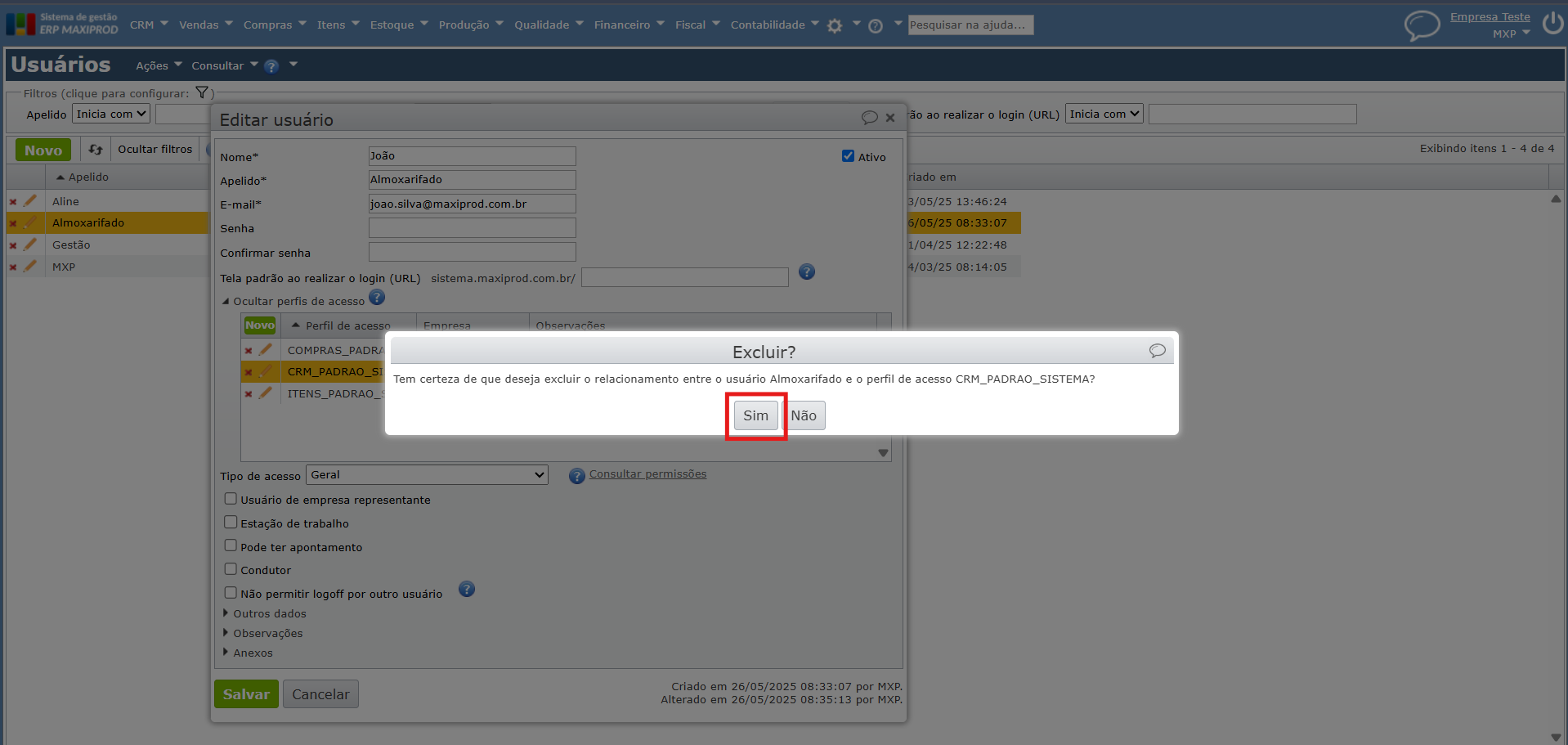1568x745 pixels.
Task: Open the Tipo de acesso dropdown
Action: coord(427,475)
